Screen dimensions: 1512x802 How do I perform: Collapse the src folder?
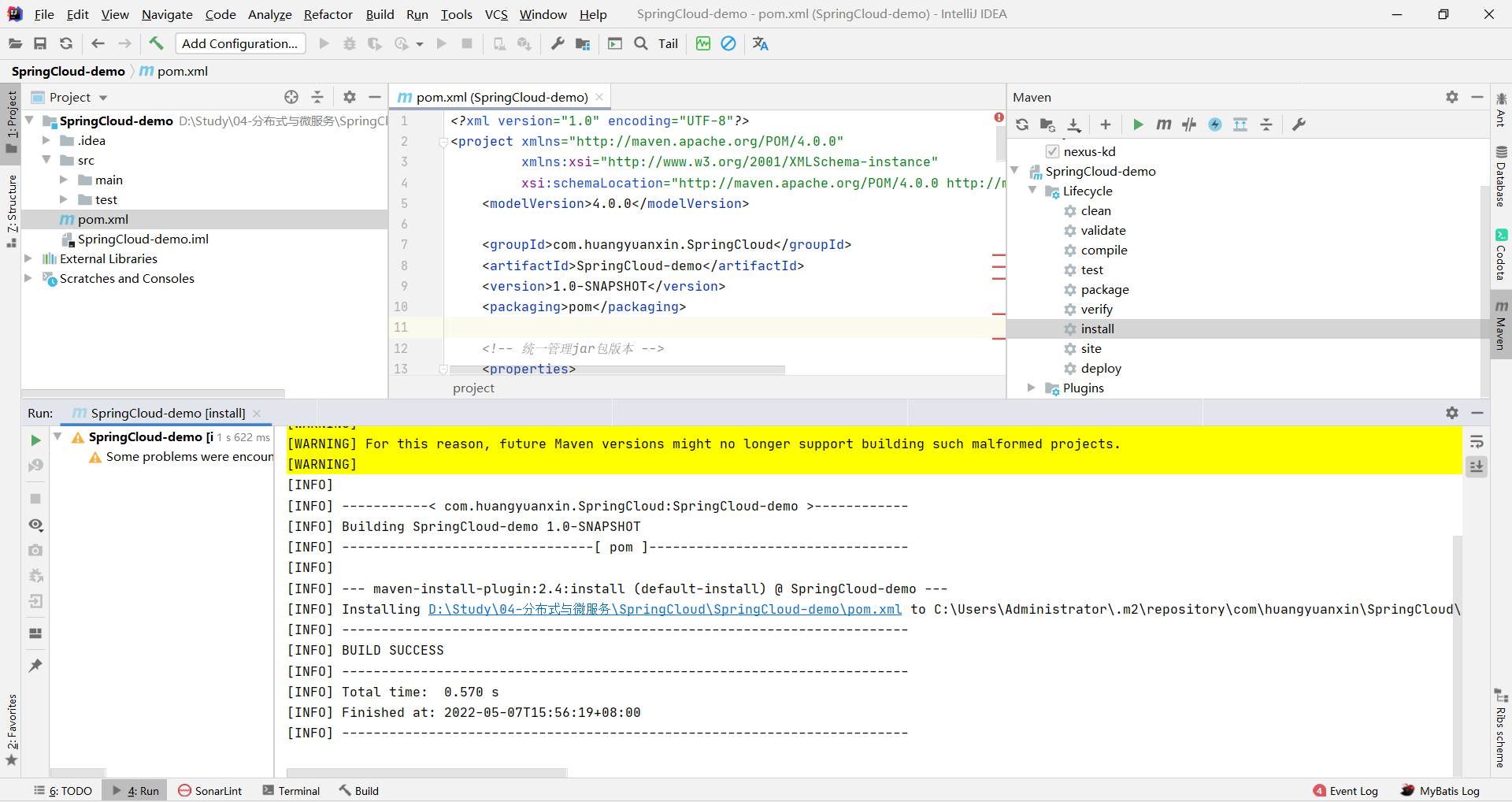point(46,160)
